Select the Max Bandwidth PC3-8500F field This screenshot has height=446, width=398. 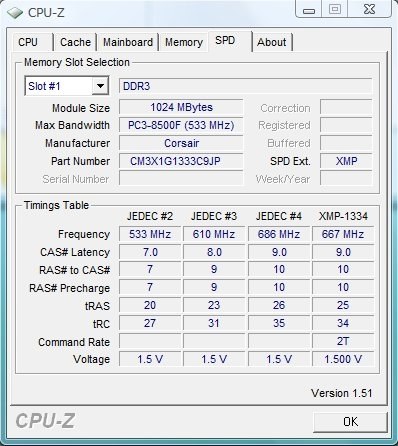click(x=181, y=125)
